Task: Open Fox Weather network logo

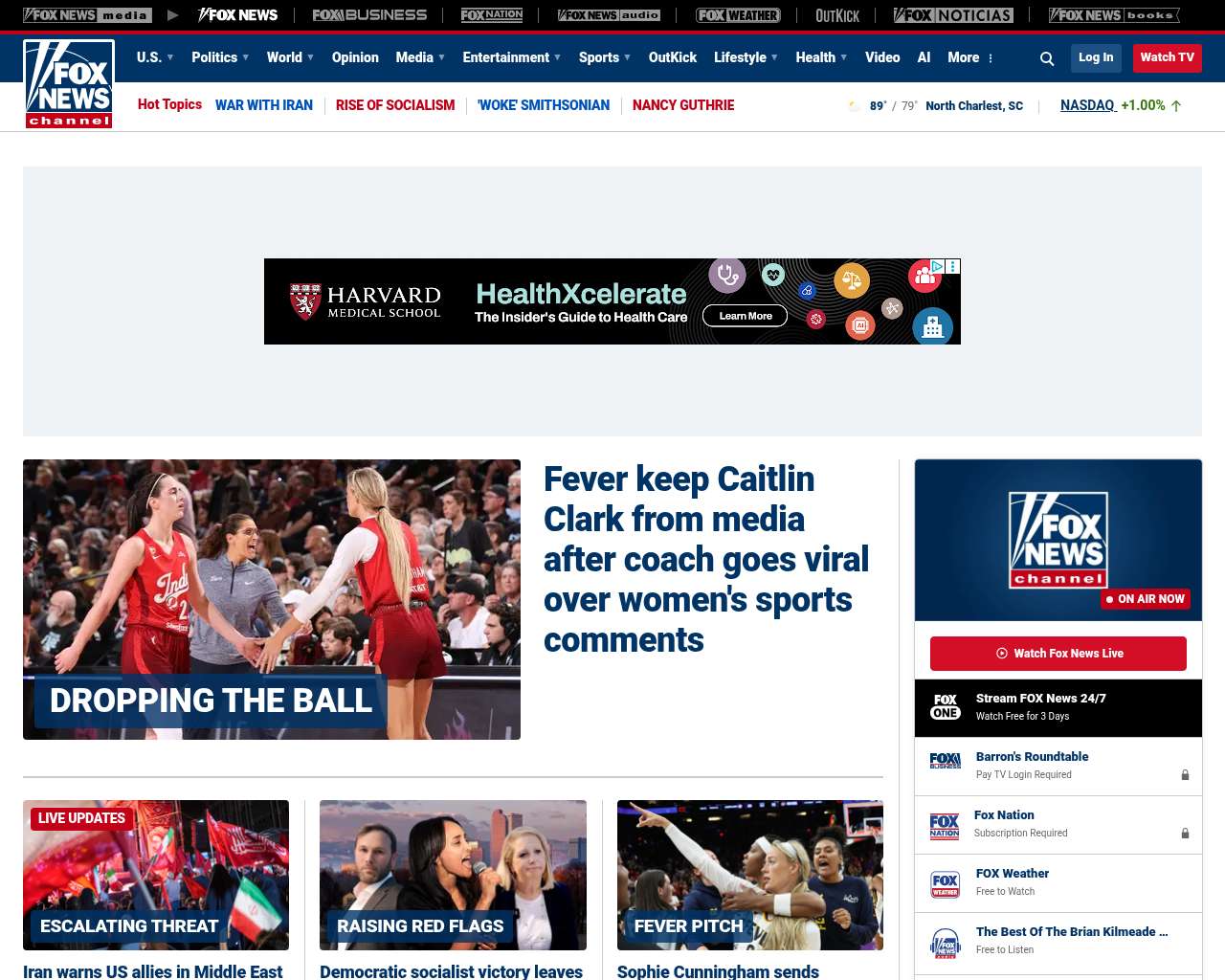Action: coord(738,15)
